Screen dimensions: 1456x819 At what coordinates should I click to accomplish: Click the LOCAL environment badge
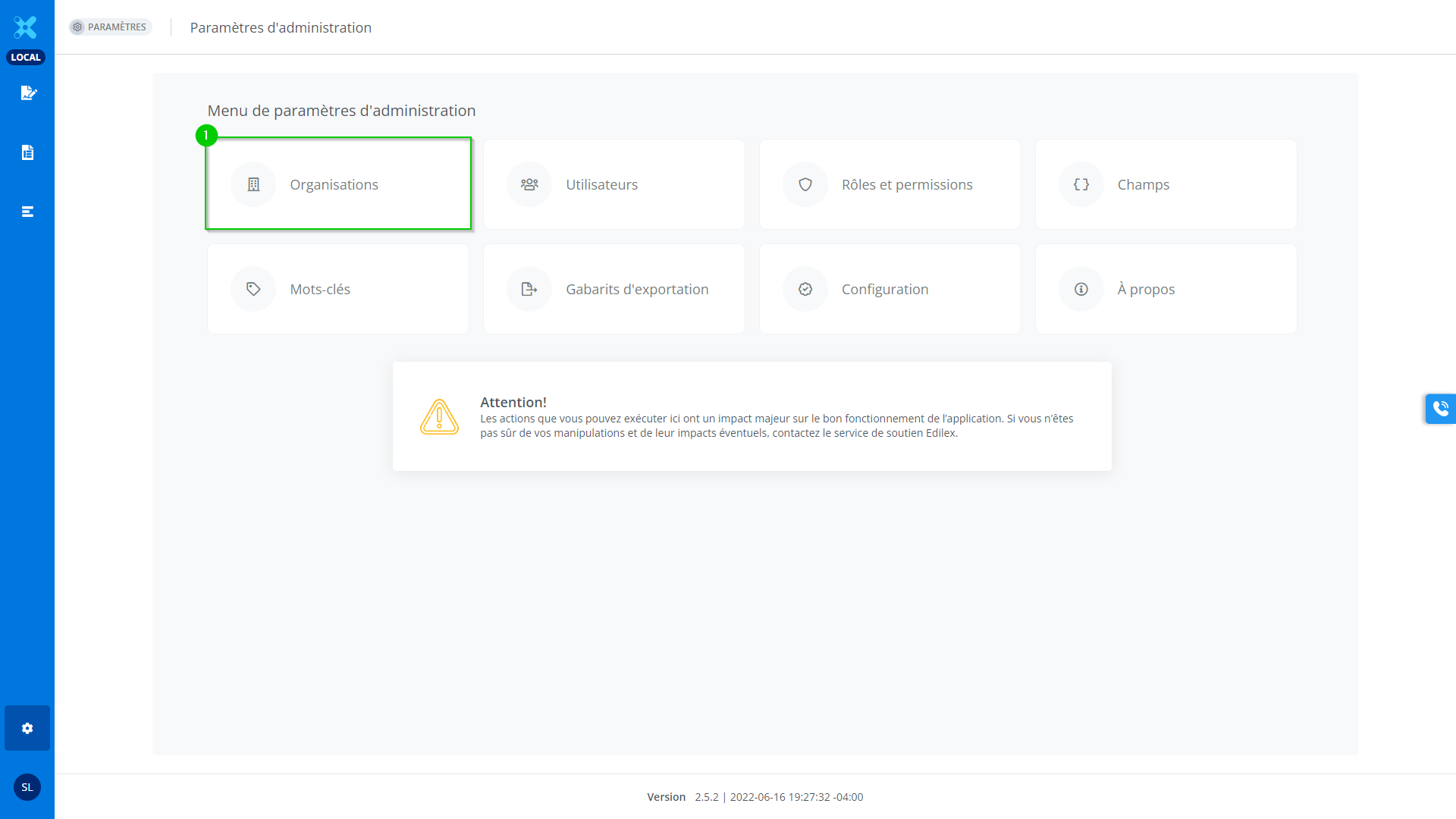click(x=26, y=58)
